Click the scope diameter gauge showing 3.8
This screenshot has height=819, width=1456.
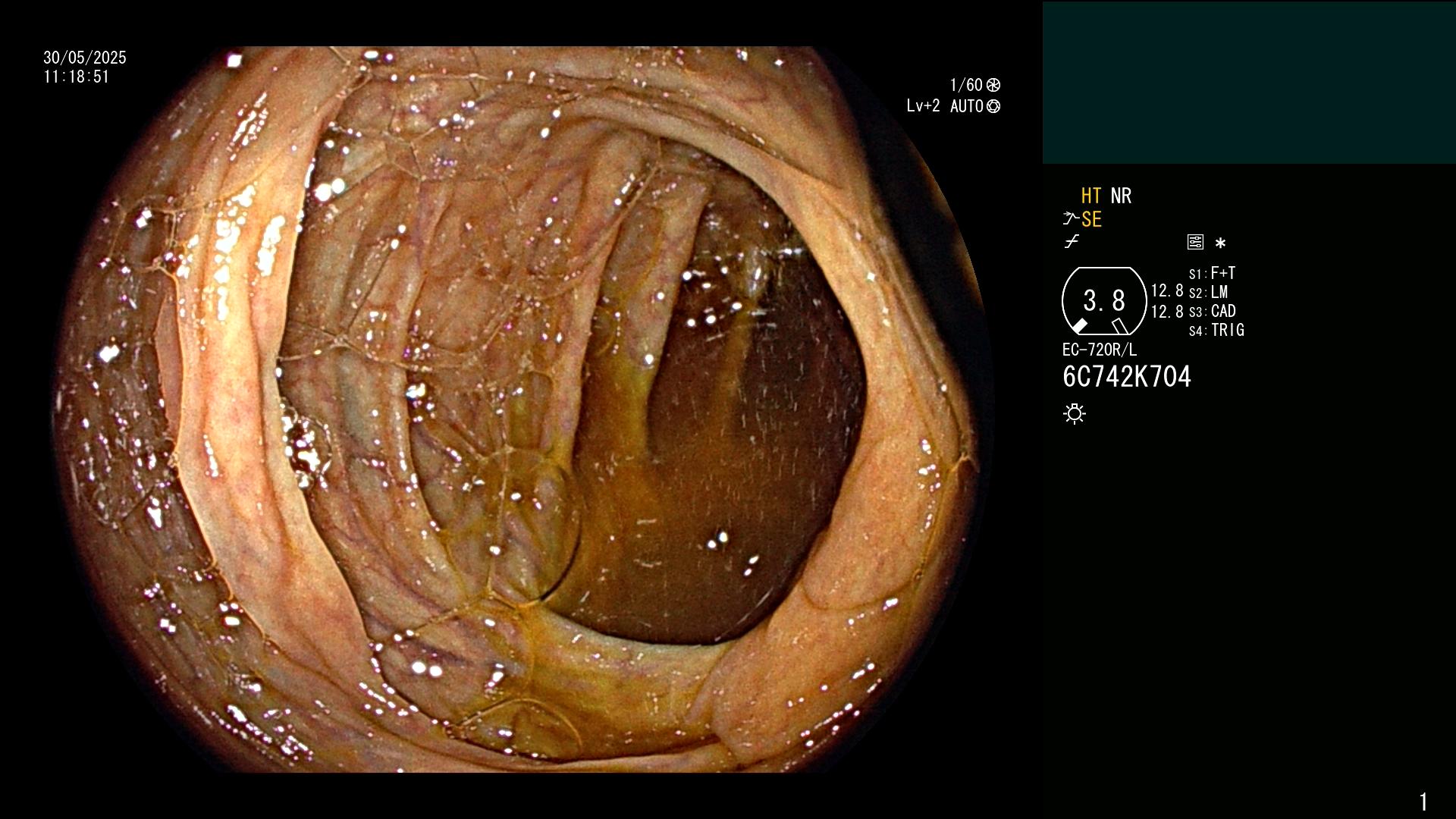pos(1104,301)
